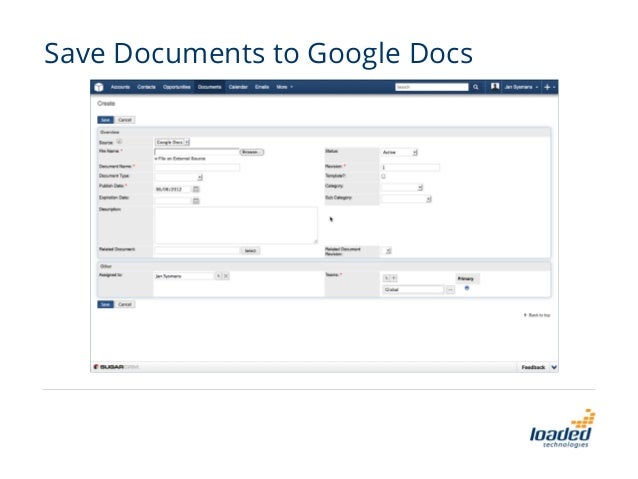Click the bottom Cancel button
Image resolution: width=638 pixels, height=479 pixels.
pos(125,304)
